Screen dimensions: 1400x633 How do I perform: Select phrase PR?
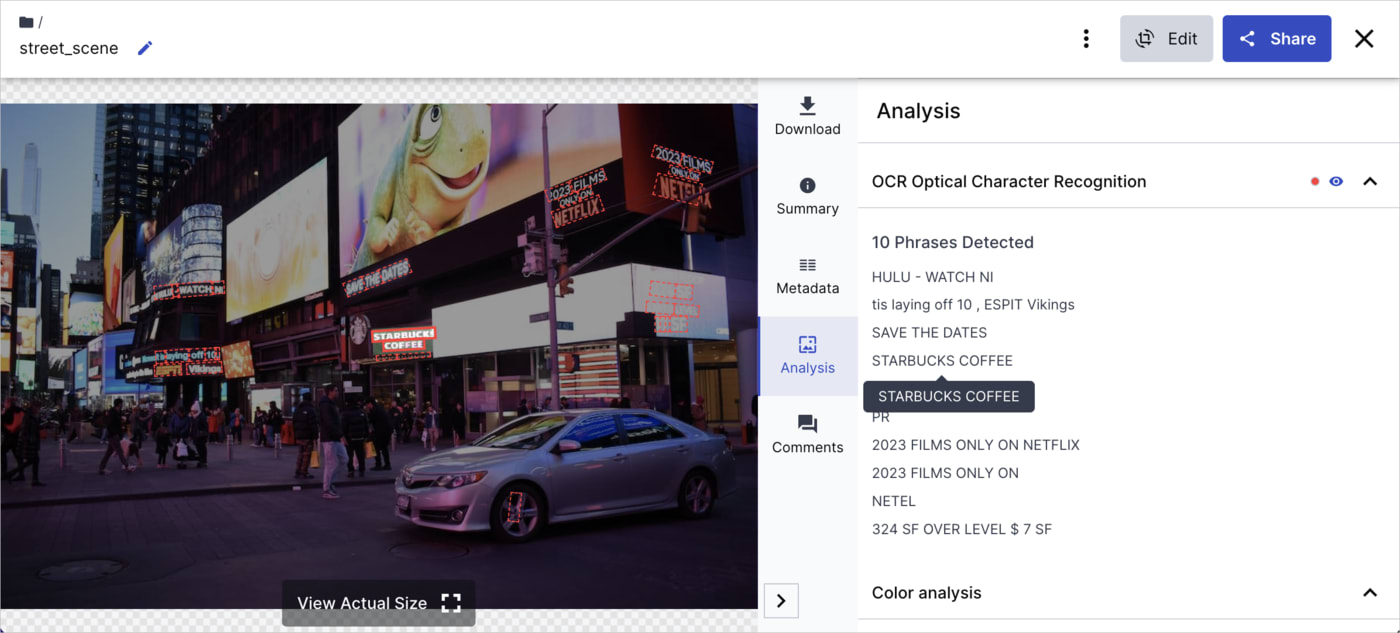pyautogui.click(x=881, y=417)
